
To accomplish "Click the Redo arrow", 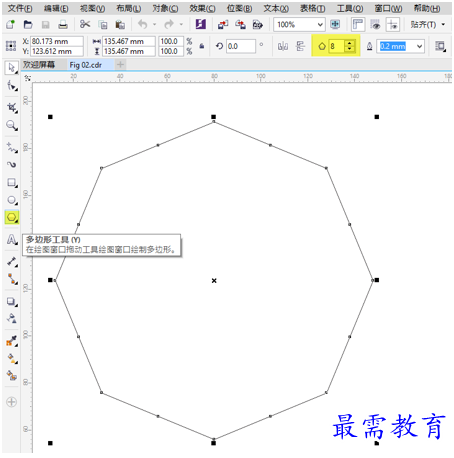I will 169,24.
